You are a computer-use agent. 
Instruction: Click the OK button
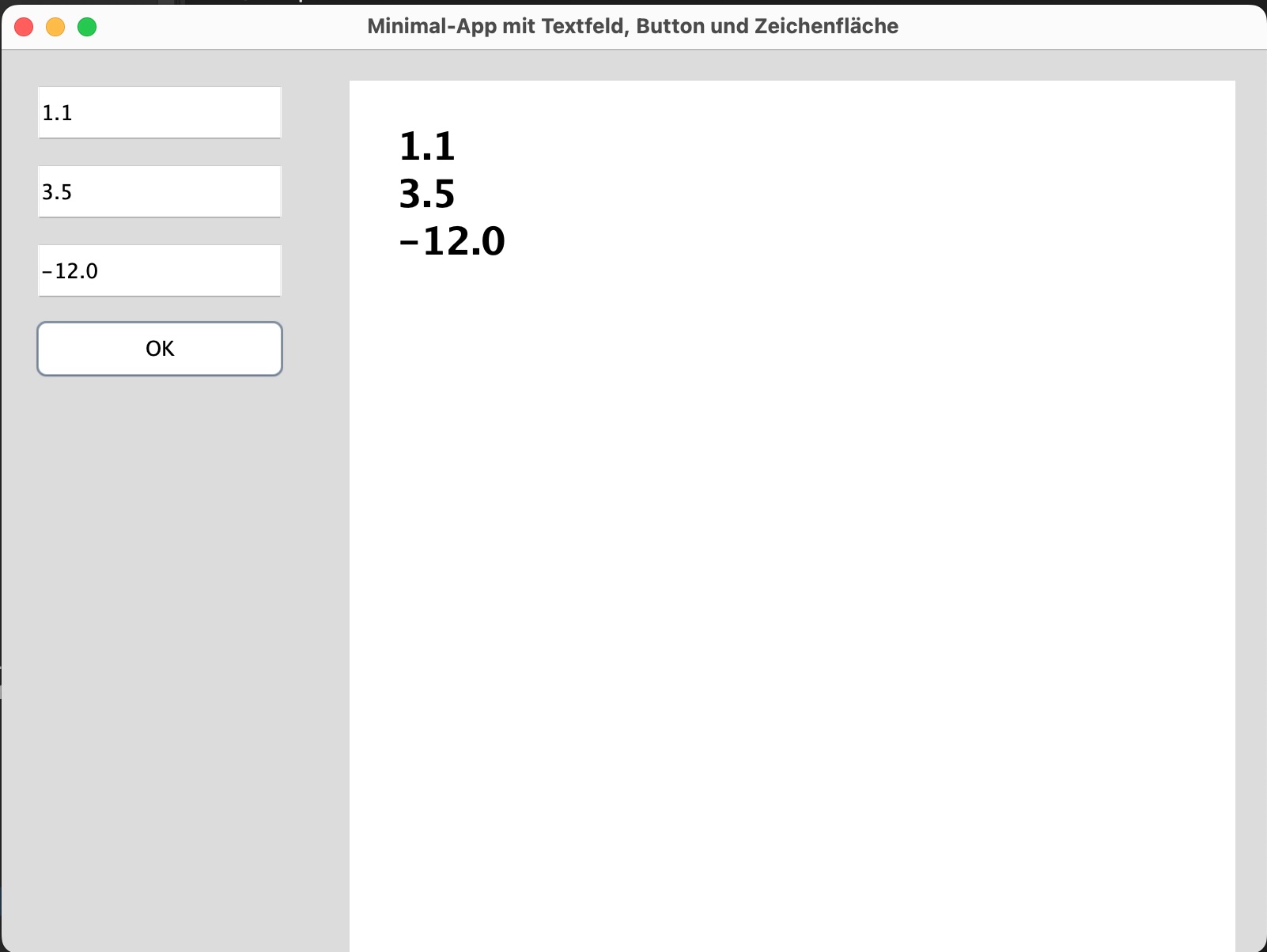click(x=159, y=349)
